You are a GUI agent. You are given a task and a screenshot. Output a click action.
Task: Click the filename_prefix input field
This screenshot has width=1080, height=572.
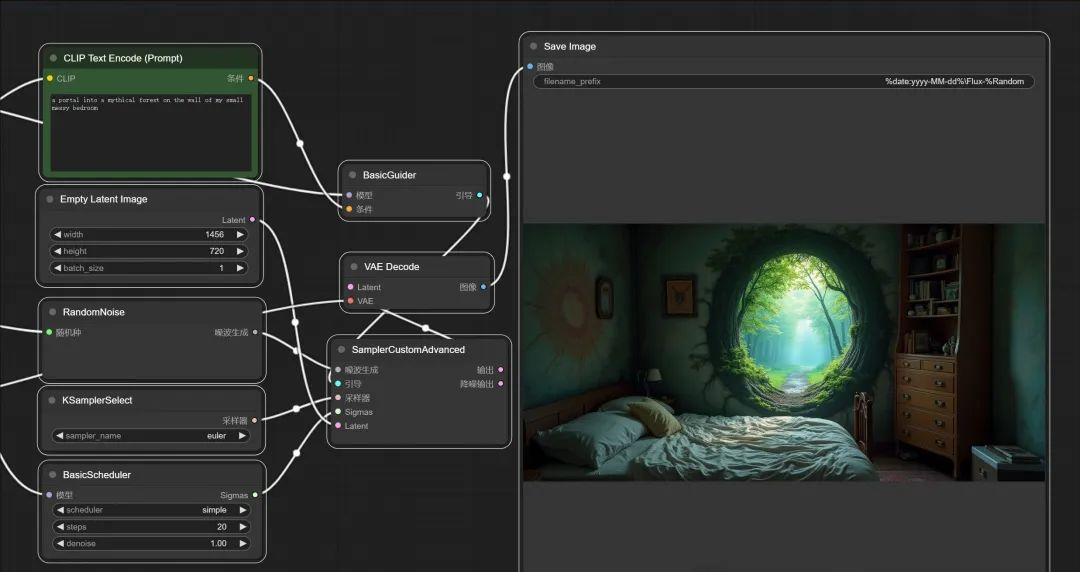[783, 81]
